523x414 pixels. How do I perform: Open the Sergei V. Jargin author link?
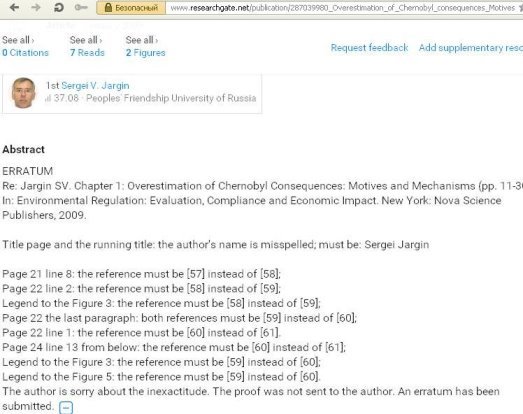point(95,86)
